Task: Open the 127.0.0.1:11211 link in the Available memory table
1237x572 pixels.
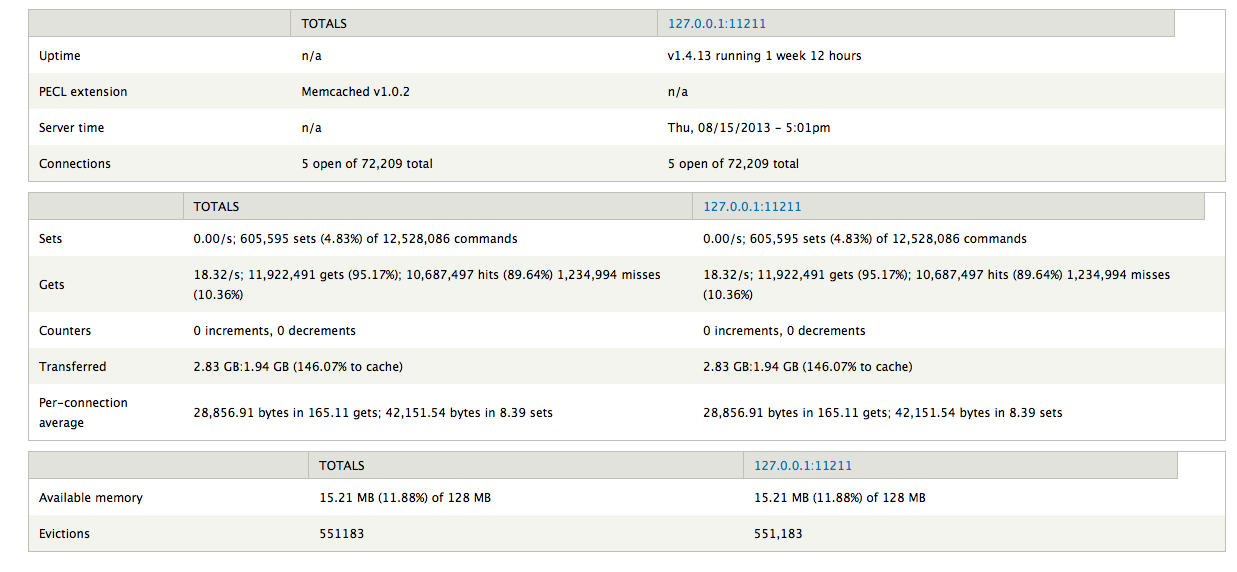Action: point(802,466)
